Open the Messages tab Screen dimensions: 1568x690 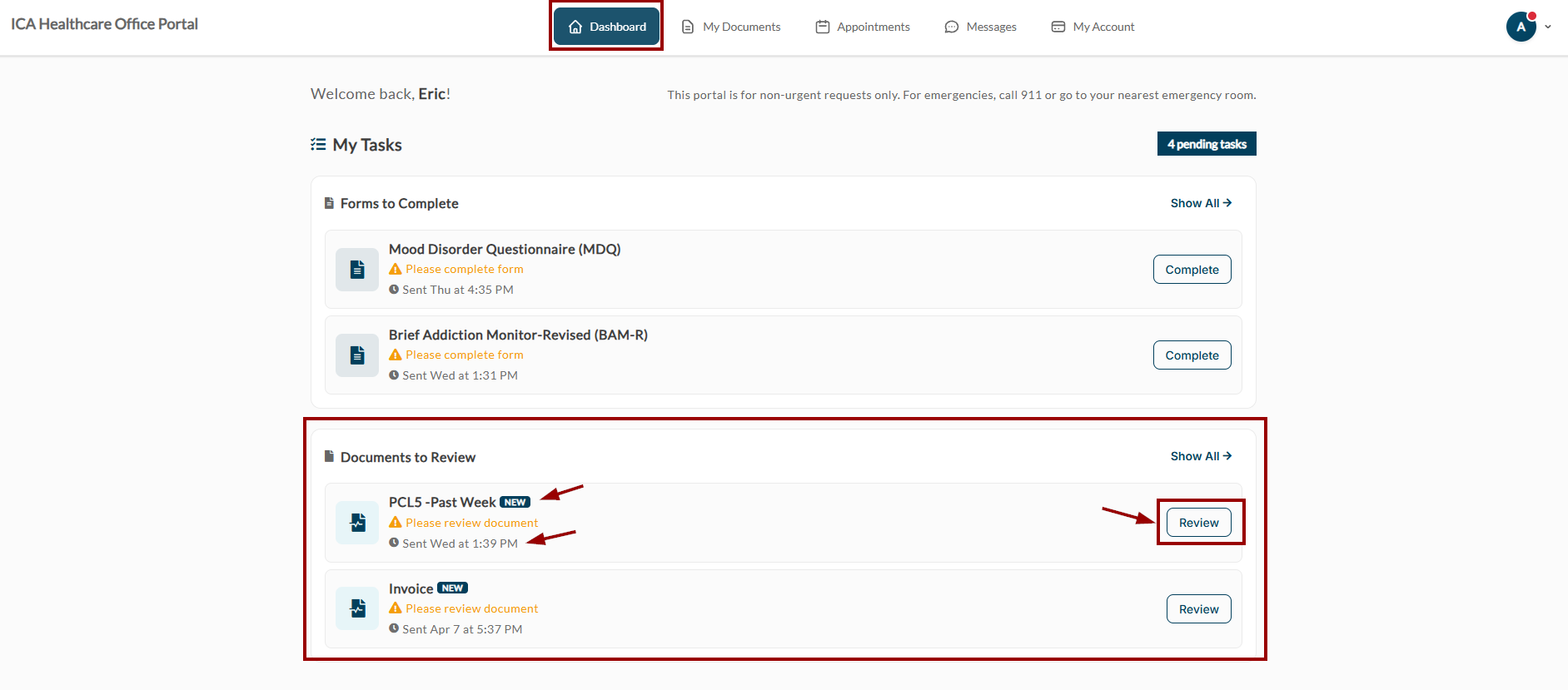[981, 27]
